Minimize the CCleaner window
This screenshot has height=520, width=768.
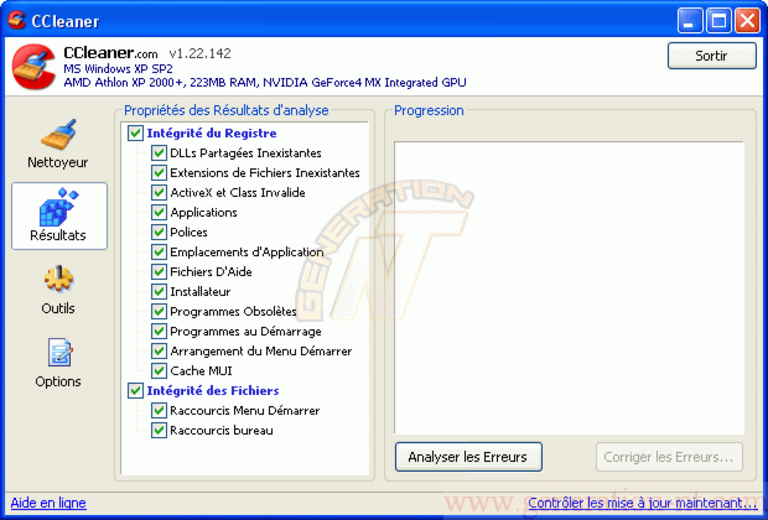[x=690, y=21]
